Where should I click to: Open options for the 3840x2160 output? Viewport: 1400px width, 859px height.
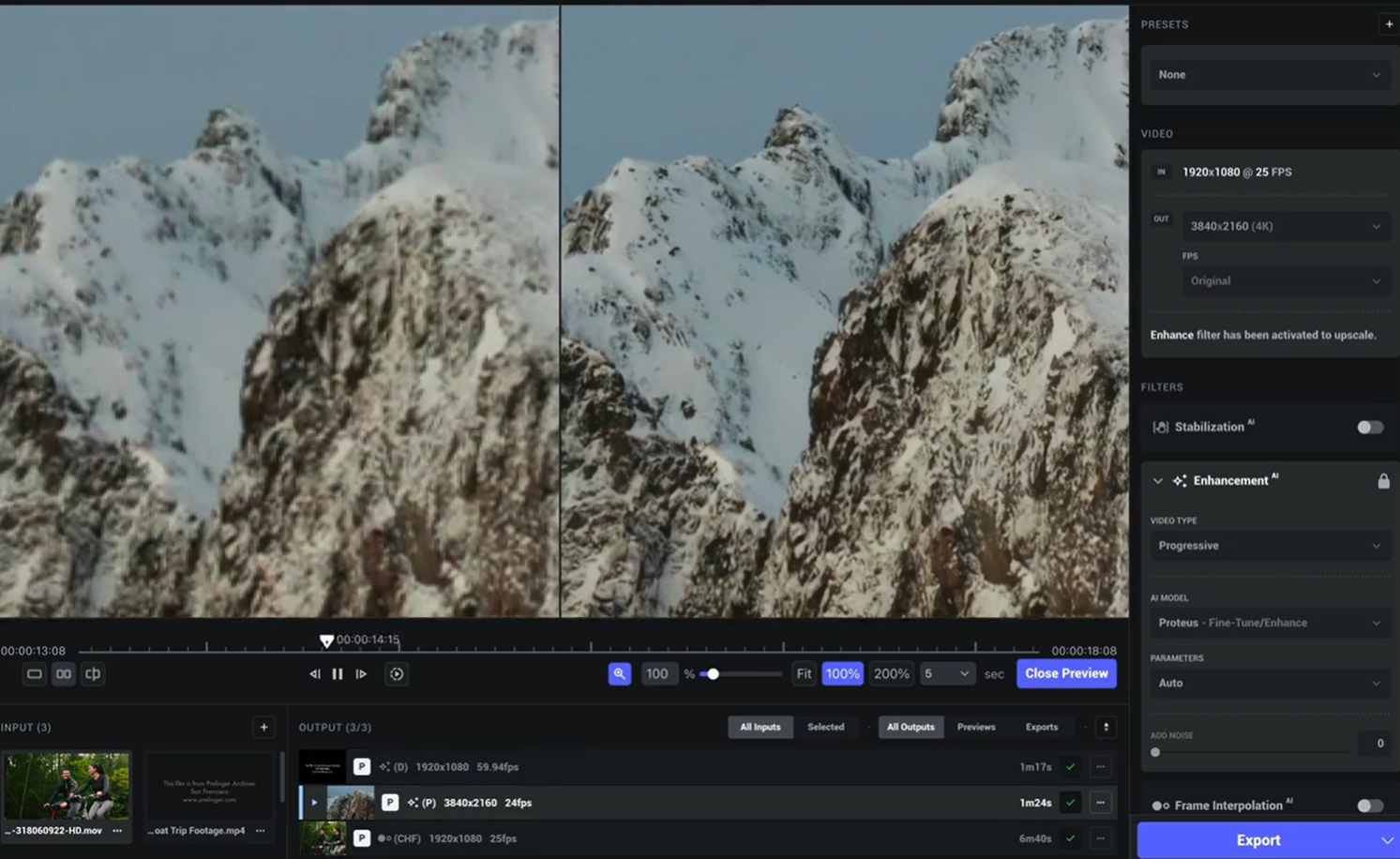point(1100,803)
